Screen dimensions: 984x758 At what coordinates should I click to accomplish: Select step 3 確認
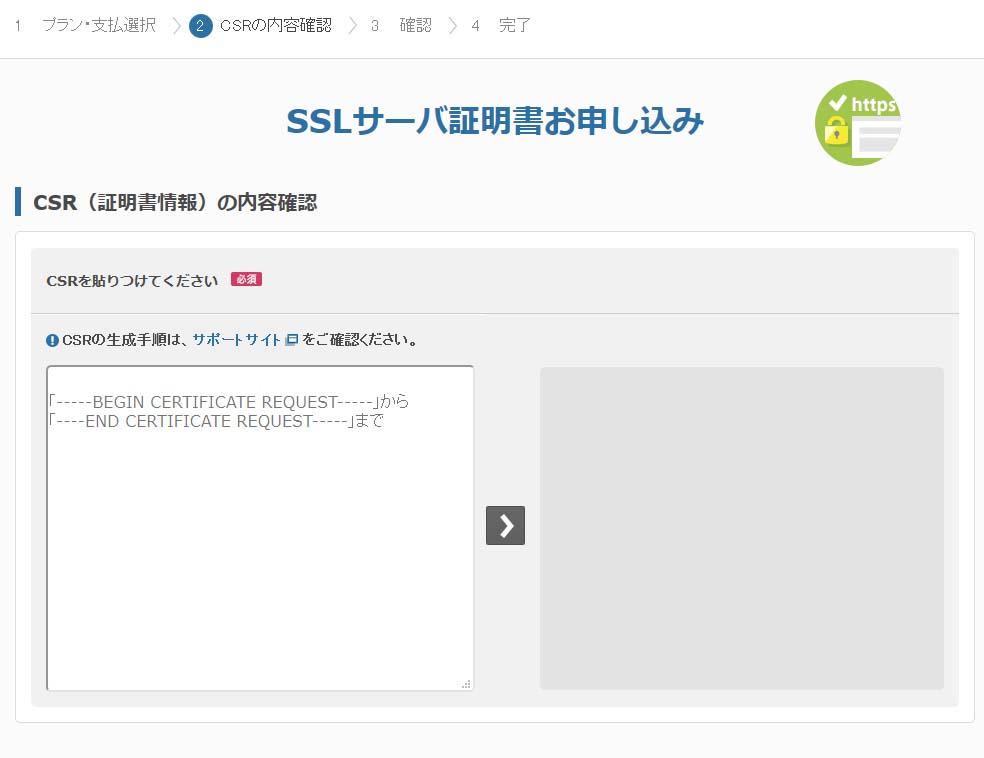(402, 25)
